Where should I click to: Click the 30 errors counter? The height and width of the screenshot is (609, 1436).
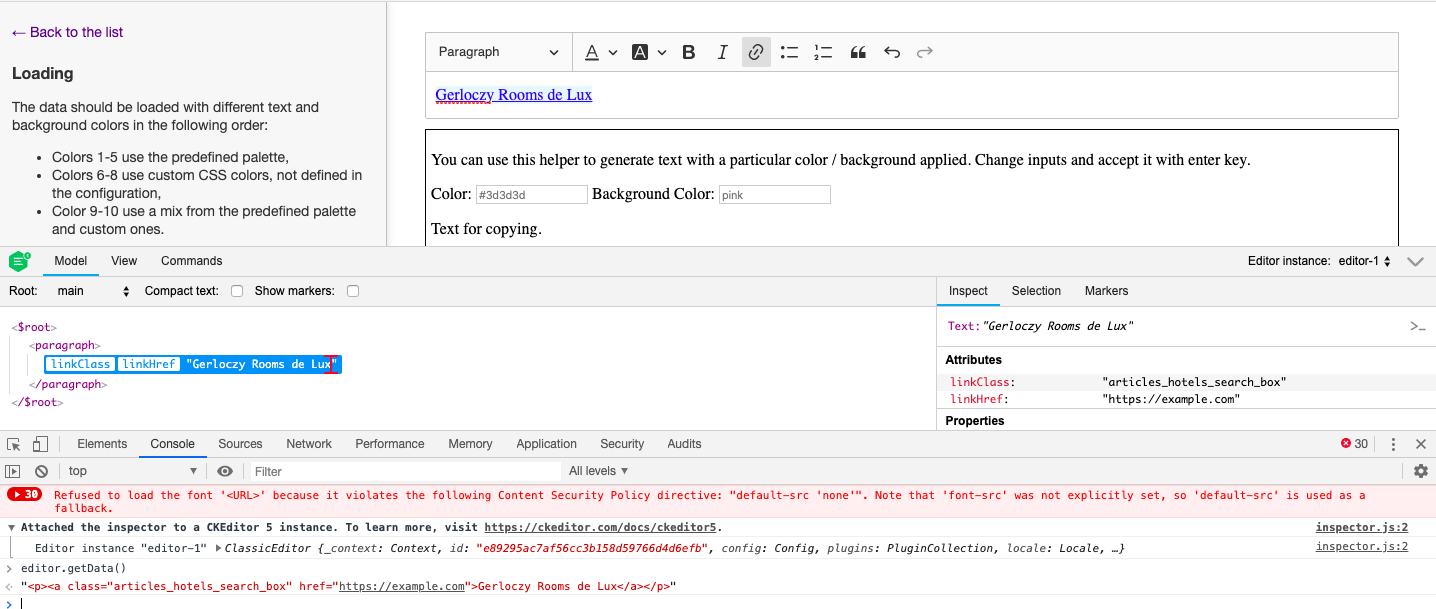[1354, 444]
